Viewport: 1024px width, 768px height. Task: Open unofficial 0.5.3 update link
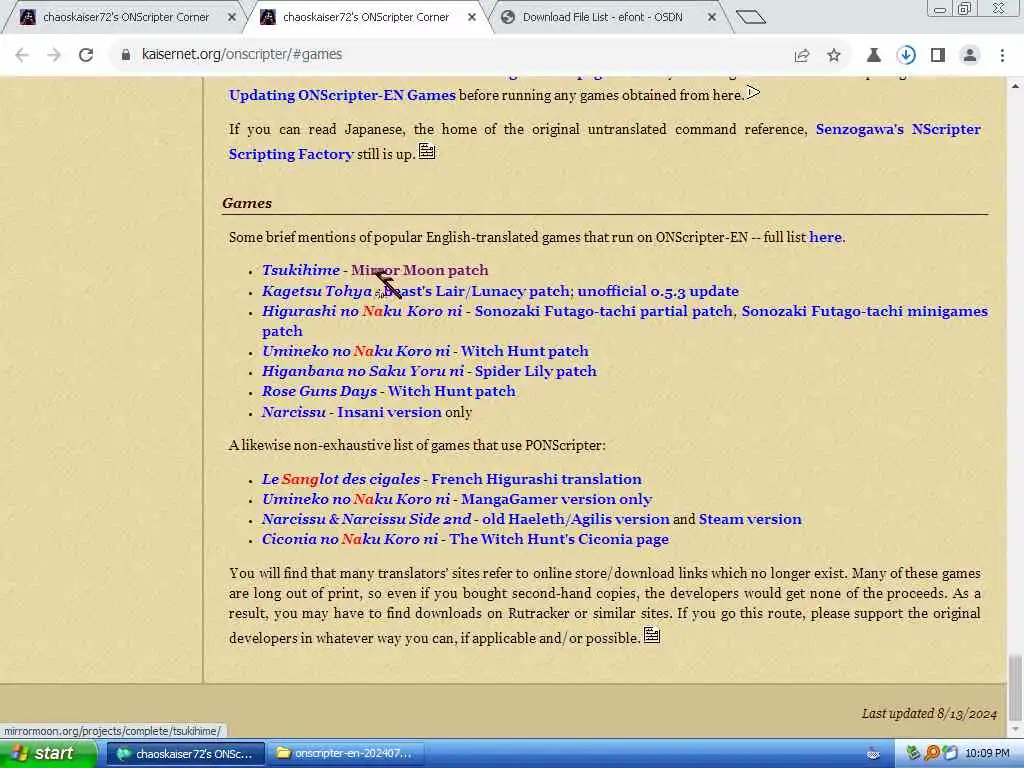658,291
